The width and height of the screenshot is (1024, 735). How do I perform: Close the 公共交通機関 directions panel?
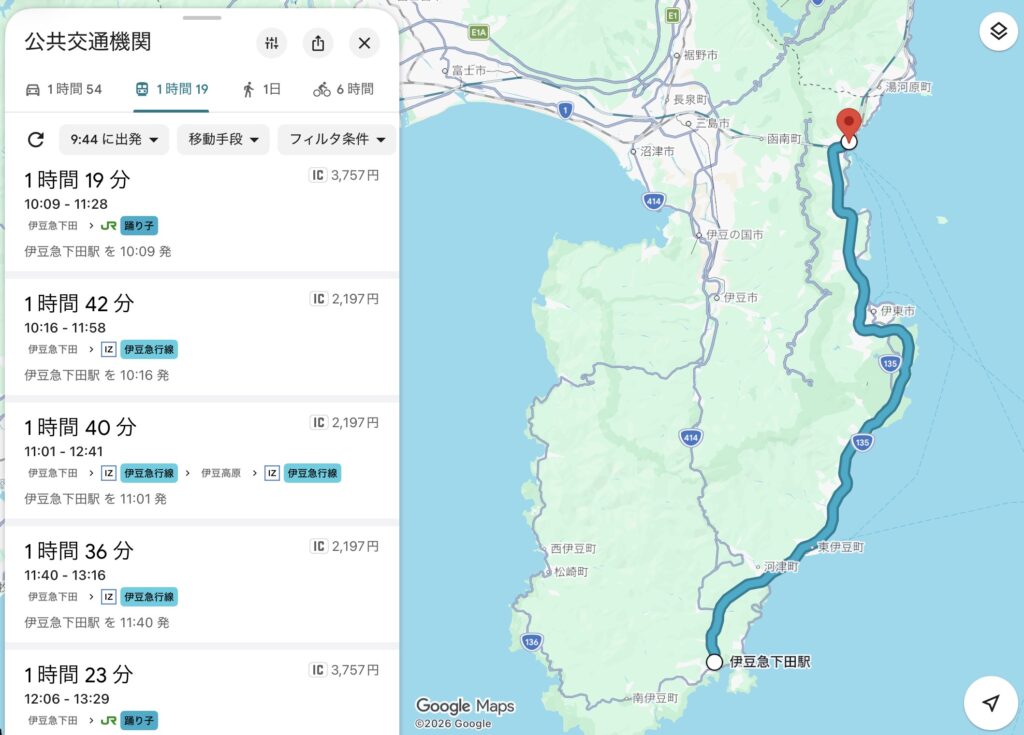click(364, 43)
